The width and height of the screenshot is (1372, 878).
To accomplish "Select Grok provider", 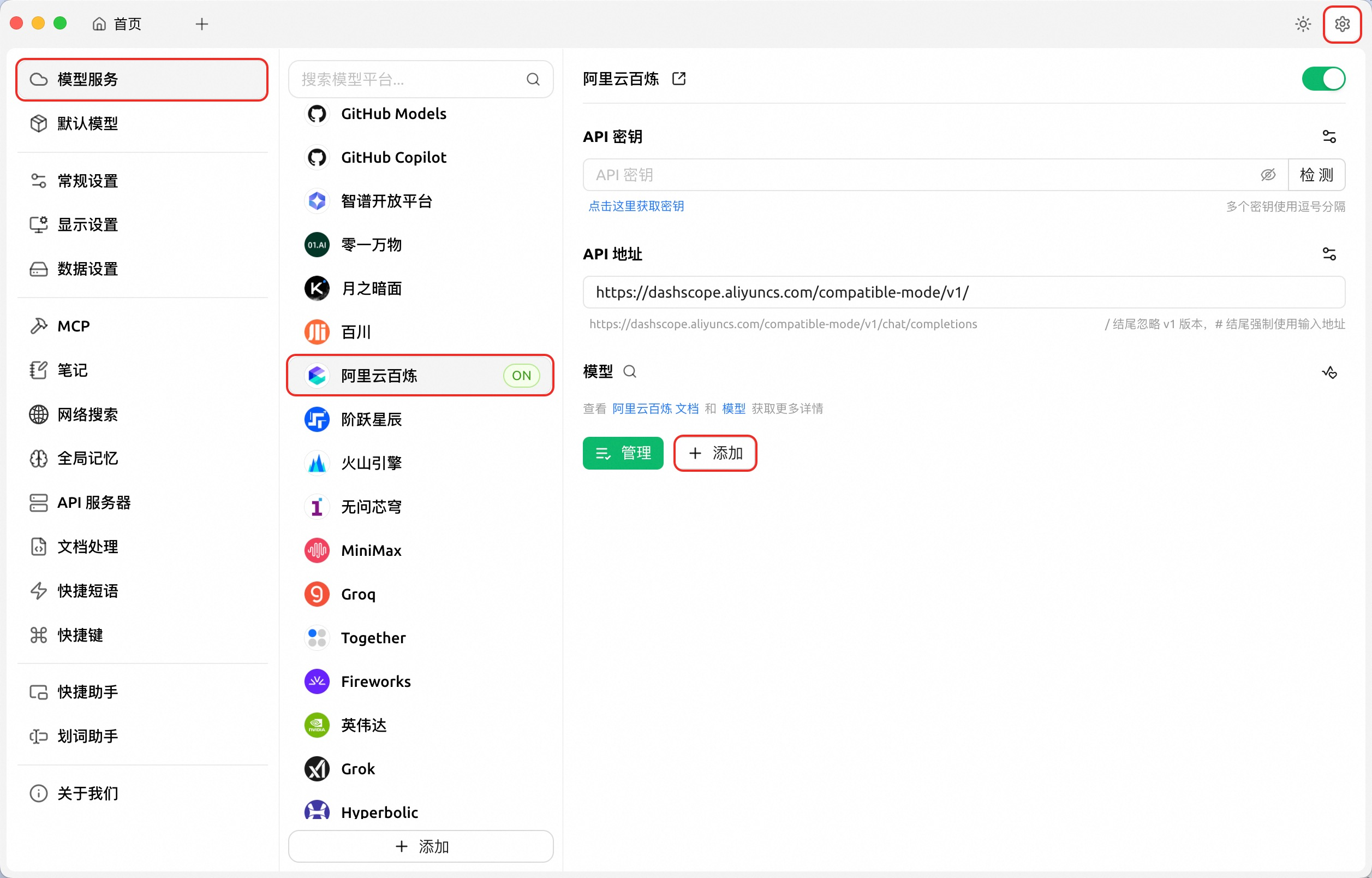I will 420,769.
